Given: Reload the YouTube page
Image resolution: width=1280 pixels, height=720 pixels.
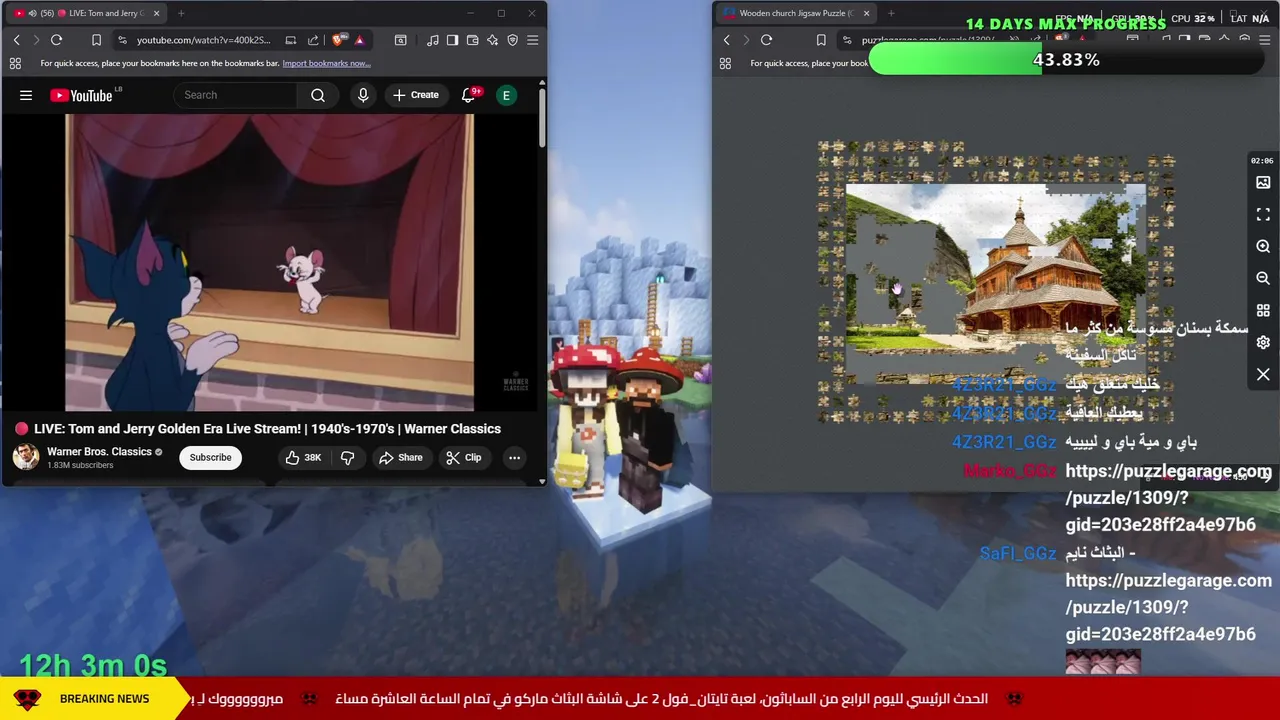Looking at the screenshot, I should [56, 40].
